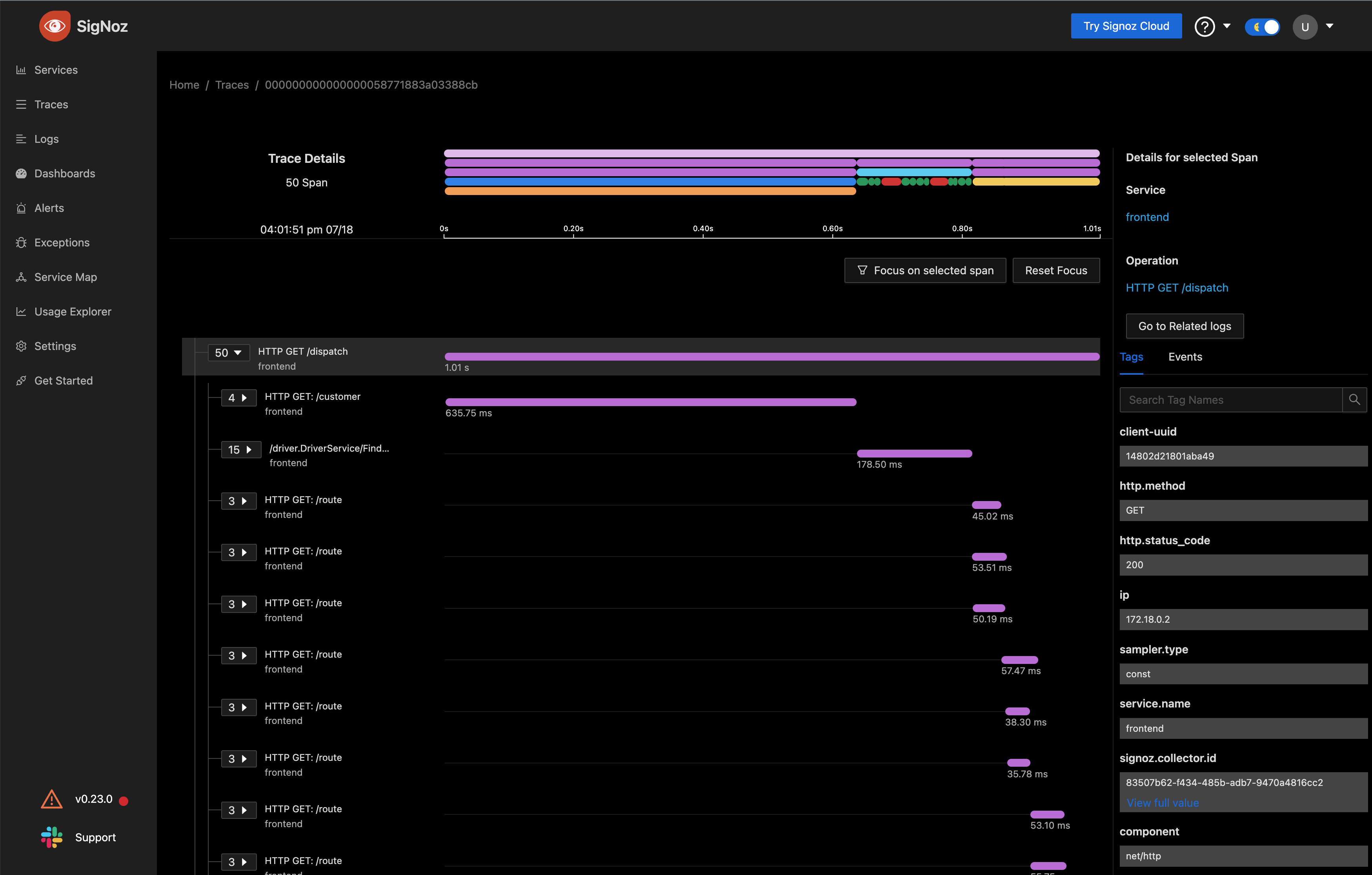Collapse the 50-span HTTP GET /dispatch row

pos(229,353)
